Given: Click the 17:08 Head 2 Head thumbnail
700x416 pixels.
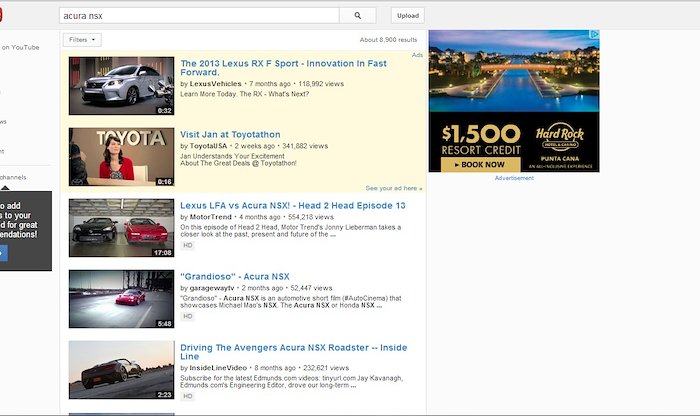Looking at the screenshot, I should click(x=121, y=228).
